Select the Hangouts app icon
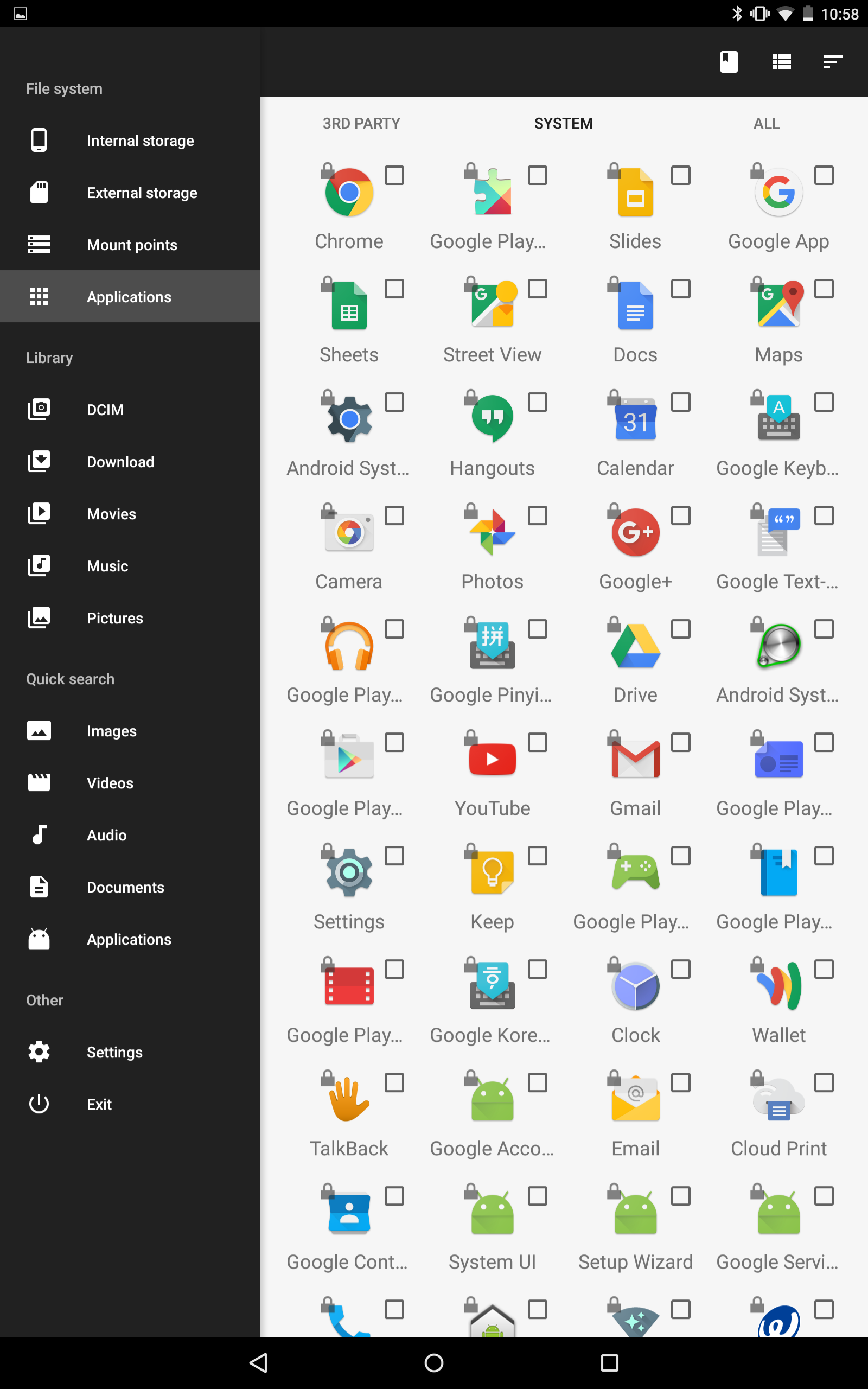Viewport: 868px width, 1389px height. tap(493, 418)
